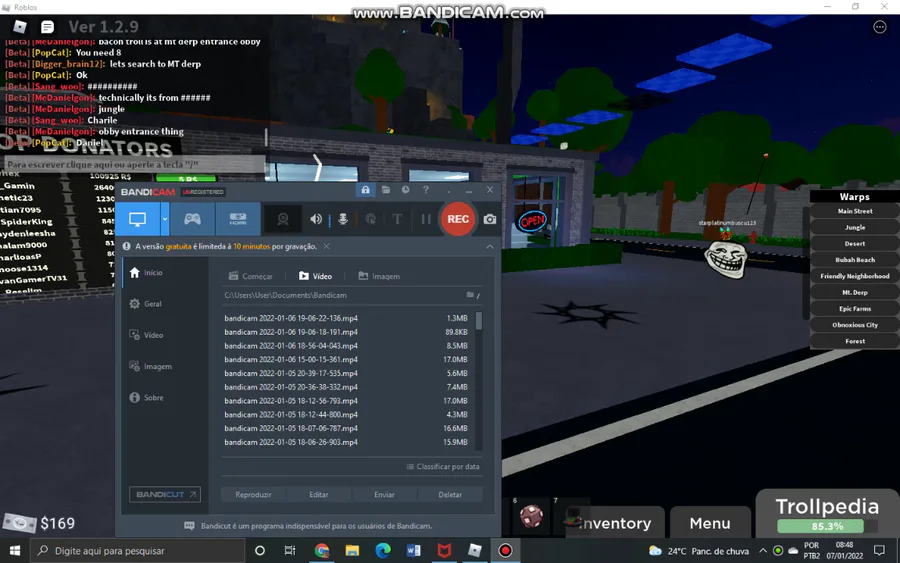Select Bandicam screen recording mode
The image size is (900, 563).
click(137, 219)
